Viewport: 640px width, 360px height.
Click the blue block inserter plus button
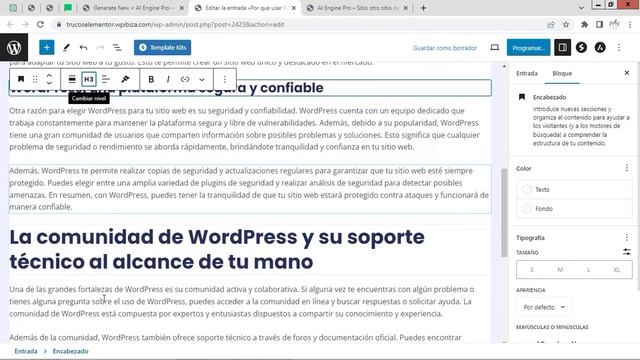point(47,47)
